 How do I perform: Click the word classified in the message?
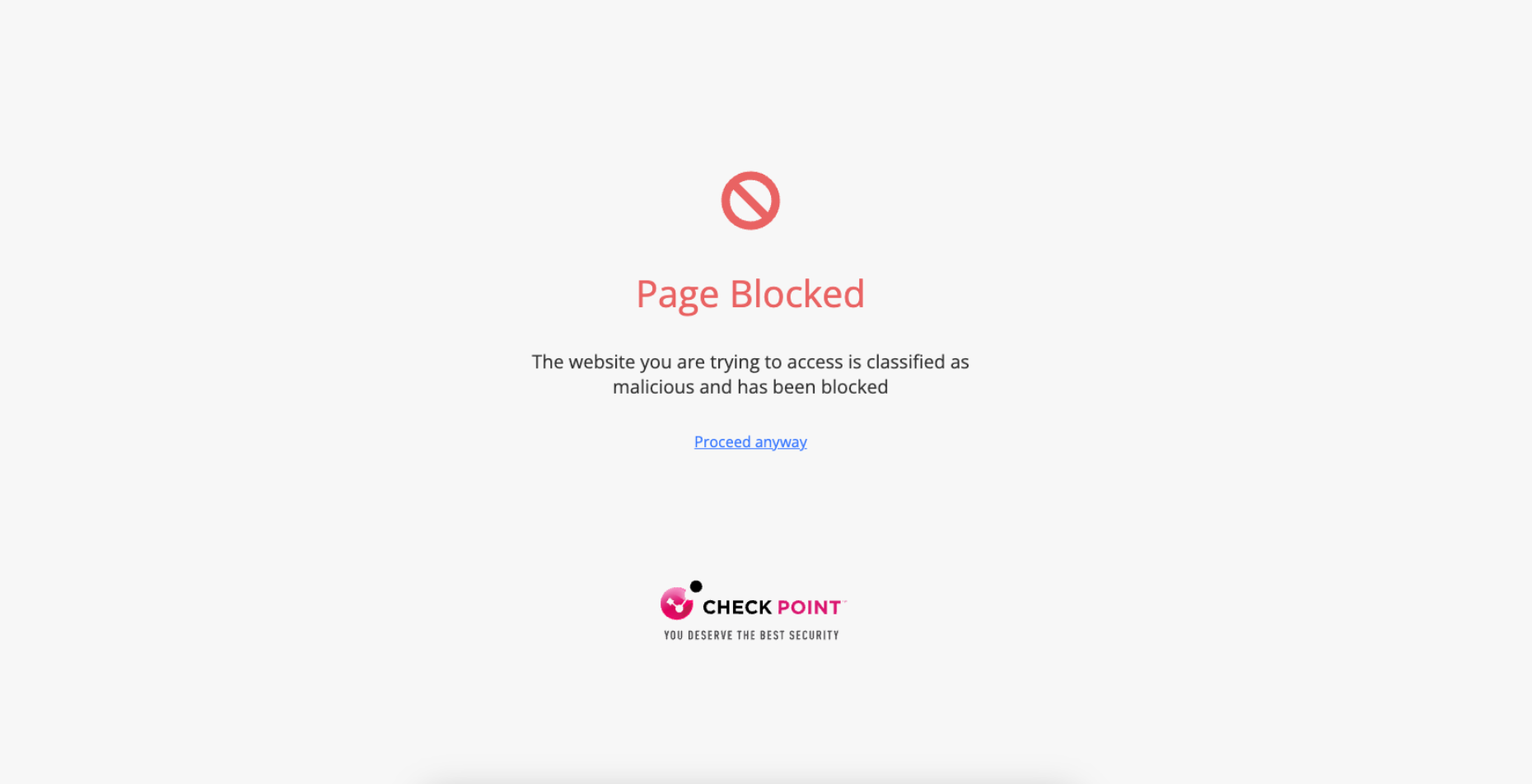coord(905,362)
